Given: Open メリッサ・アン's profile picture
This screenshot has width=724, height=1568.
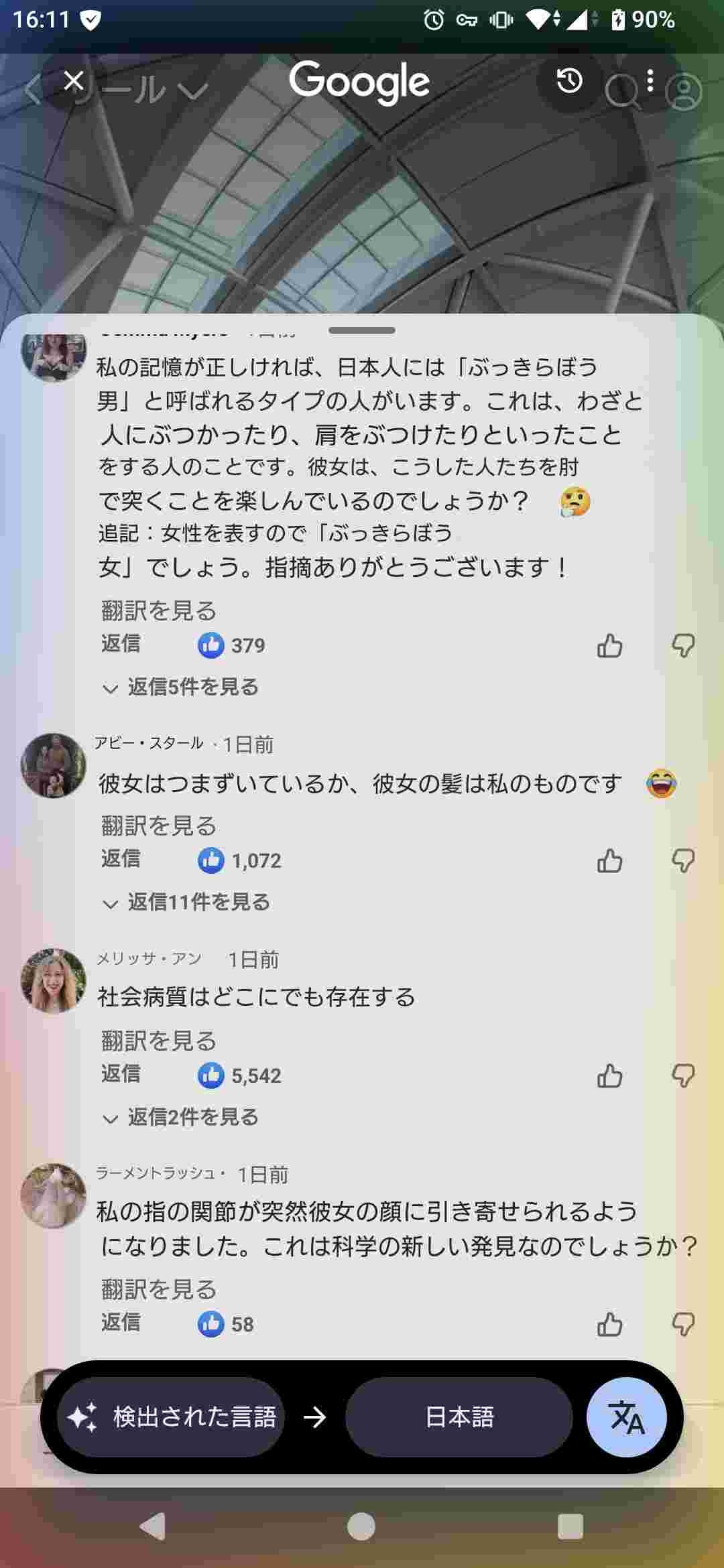Looking at the screenshot, I should click(54, 980).
